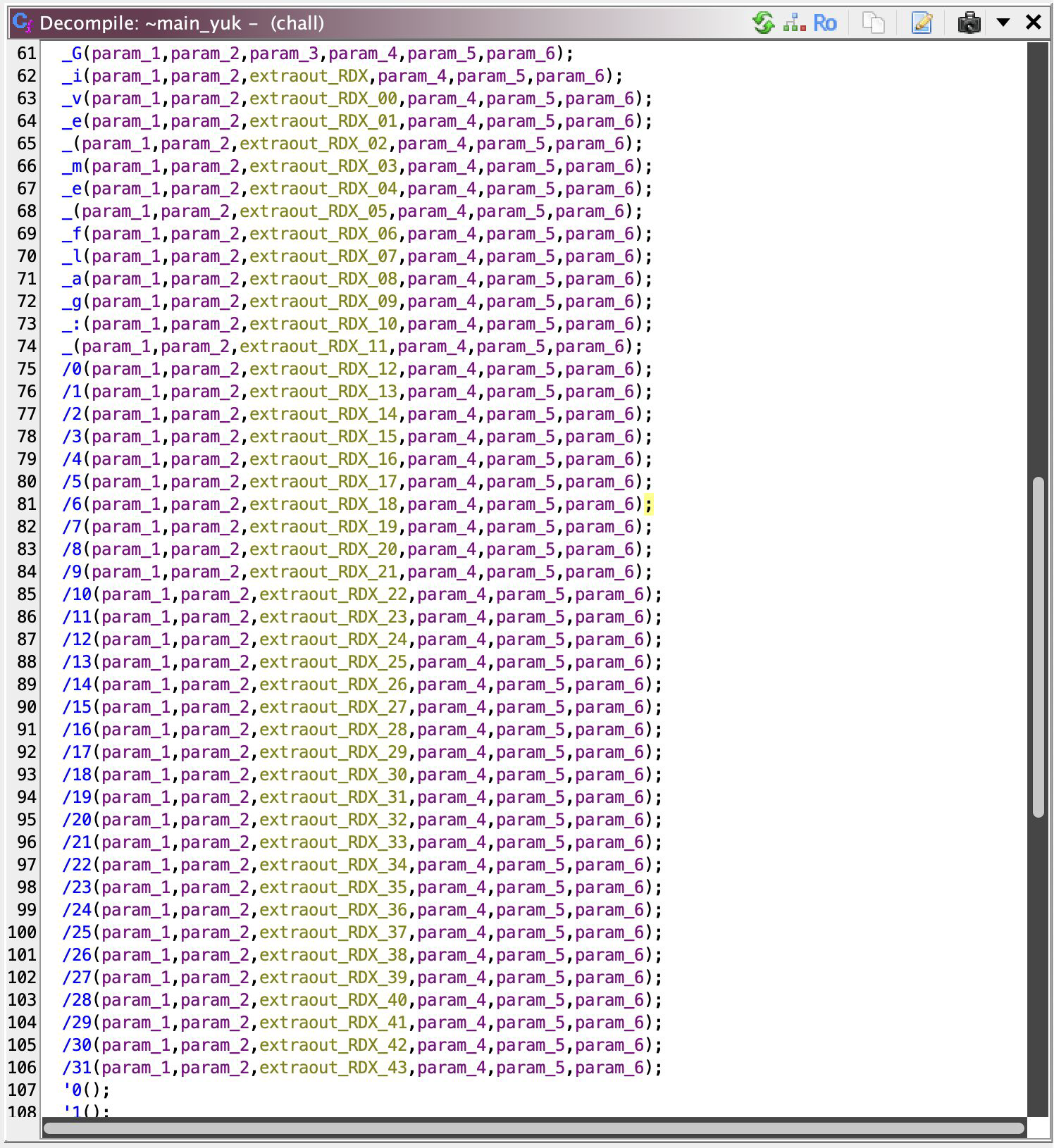Viewport: 1054px width, 1148px height.
Task: Click function /31 on line 106
Action: tap(77, 1068)
